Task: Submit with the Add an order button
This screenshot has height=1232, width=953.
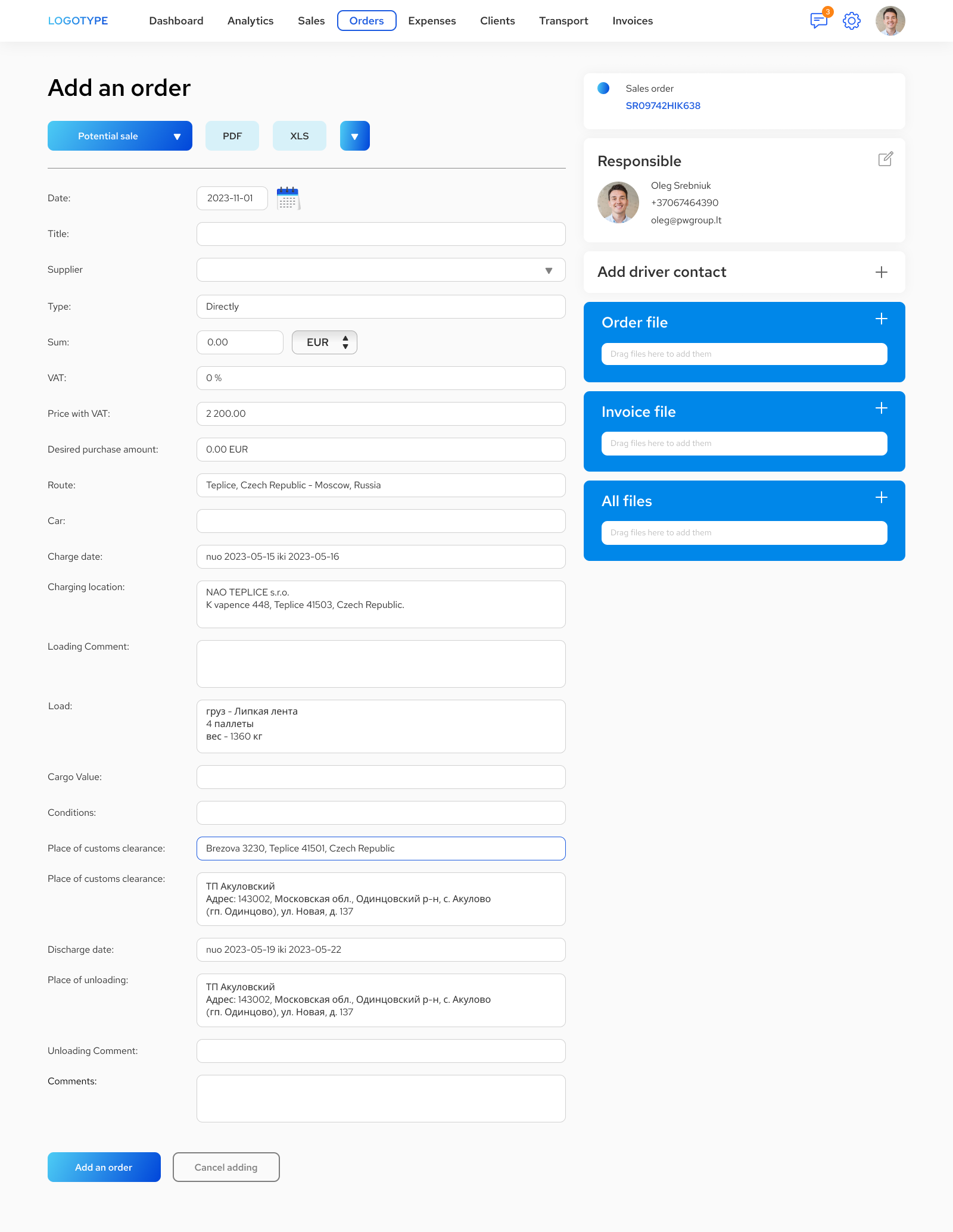Action: click(104, 1167)
